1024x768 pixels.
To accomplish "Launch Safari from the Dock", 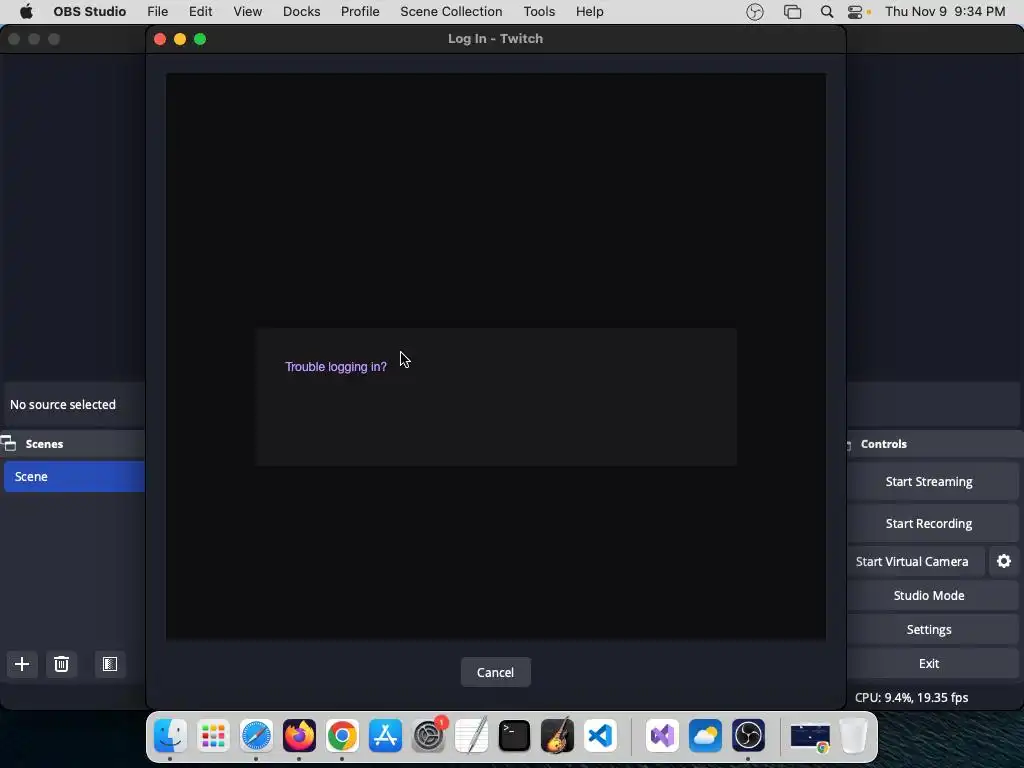I will coord(256,736).
